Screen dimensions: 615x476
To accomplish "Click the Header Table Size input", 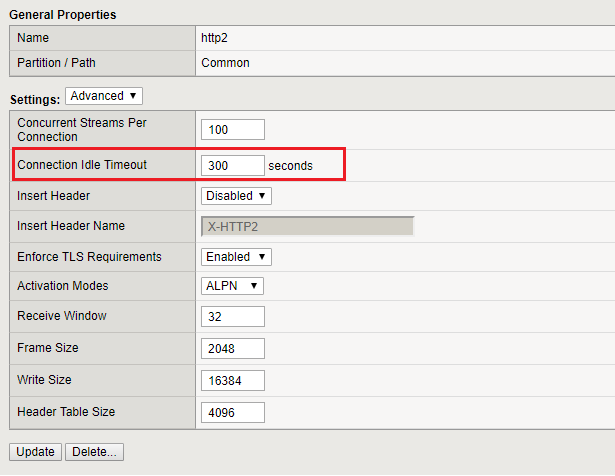I will click(232, 412).
